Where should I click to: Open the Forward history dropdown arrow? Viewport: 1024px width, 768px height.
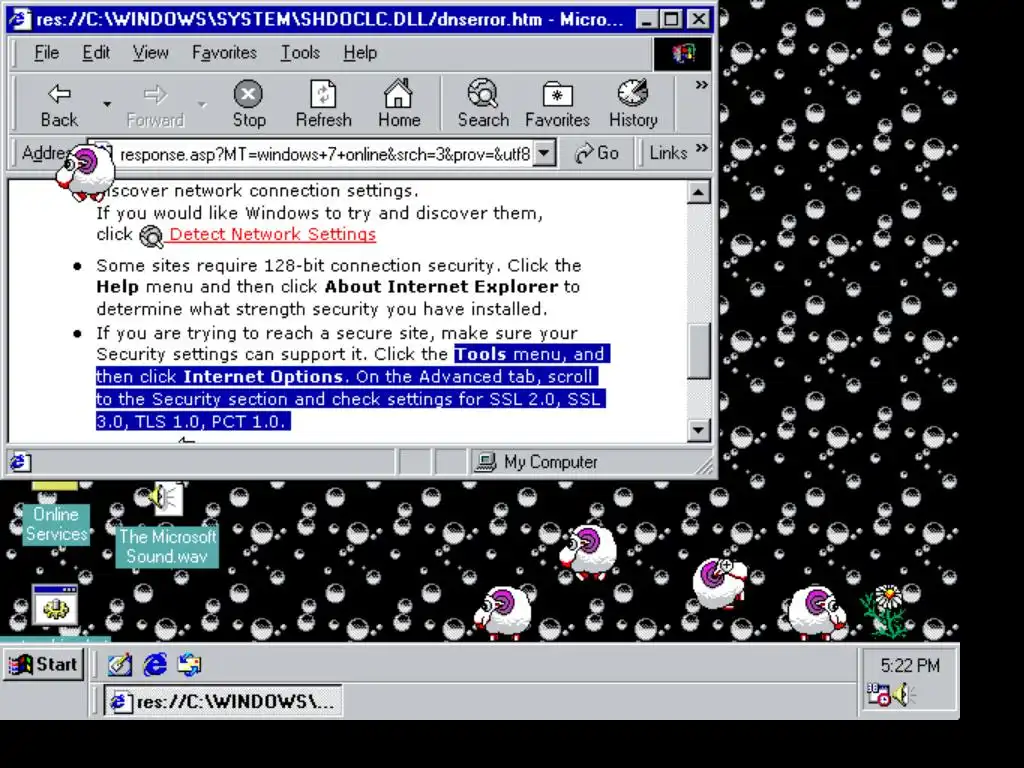click(x=202, y=104)
